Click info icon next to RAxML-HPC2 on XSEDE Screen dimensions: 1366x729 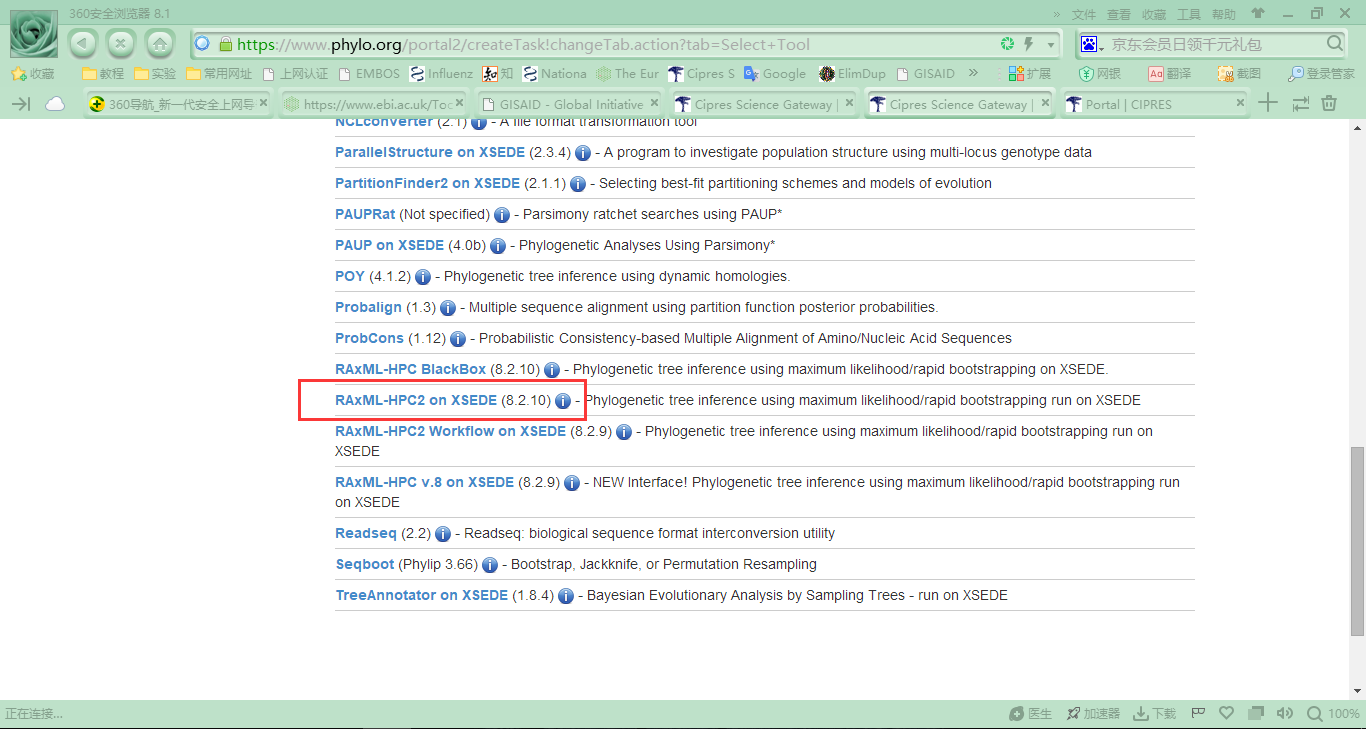pyautogui.click(x=563, y=401)
